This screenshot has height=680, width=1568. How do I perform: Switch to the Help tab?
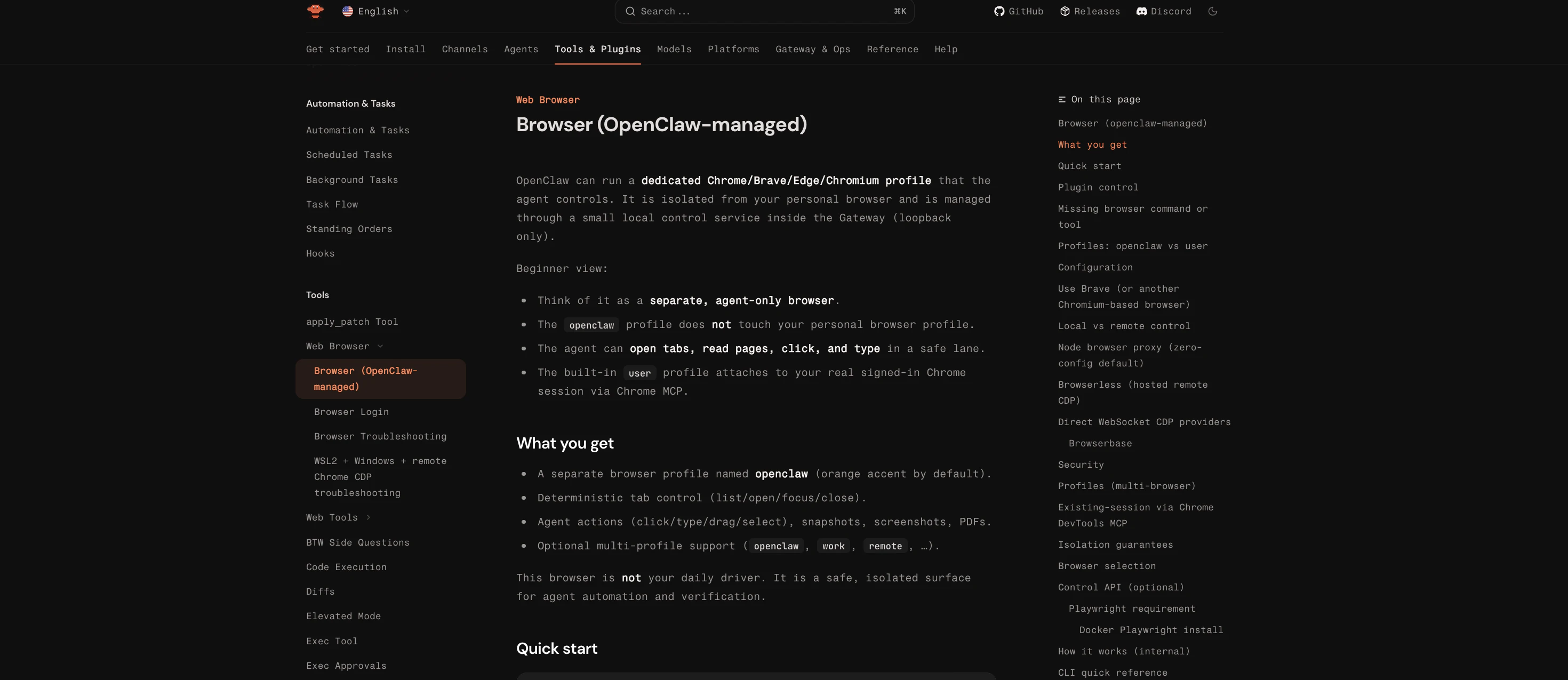[x=946, y=49]
